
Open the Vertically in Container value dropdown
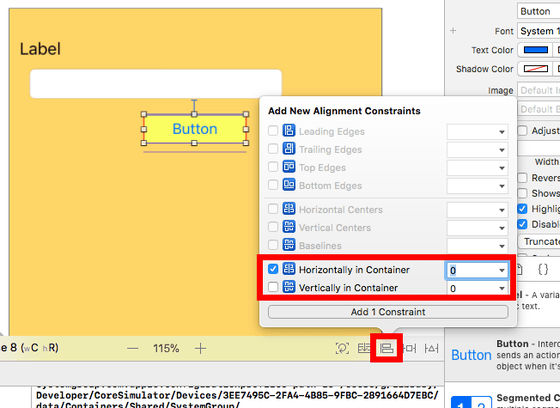click(501, 288)
